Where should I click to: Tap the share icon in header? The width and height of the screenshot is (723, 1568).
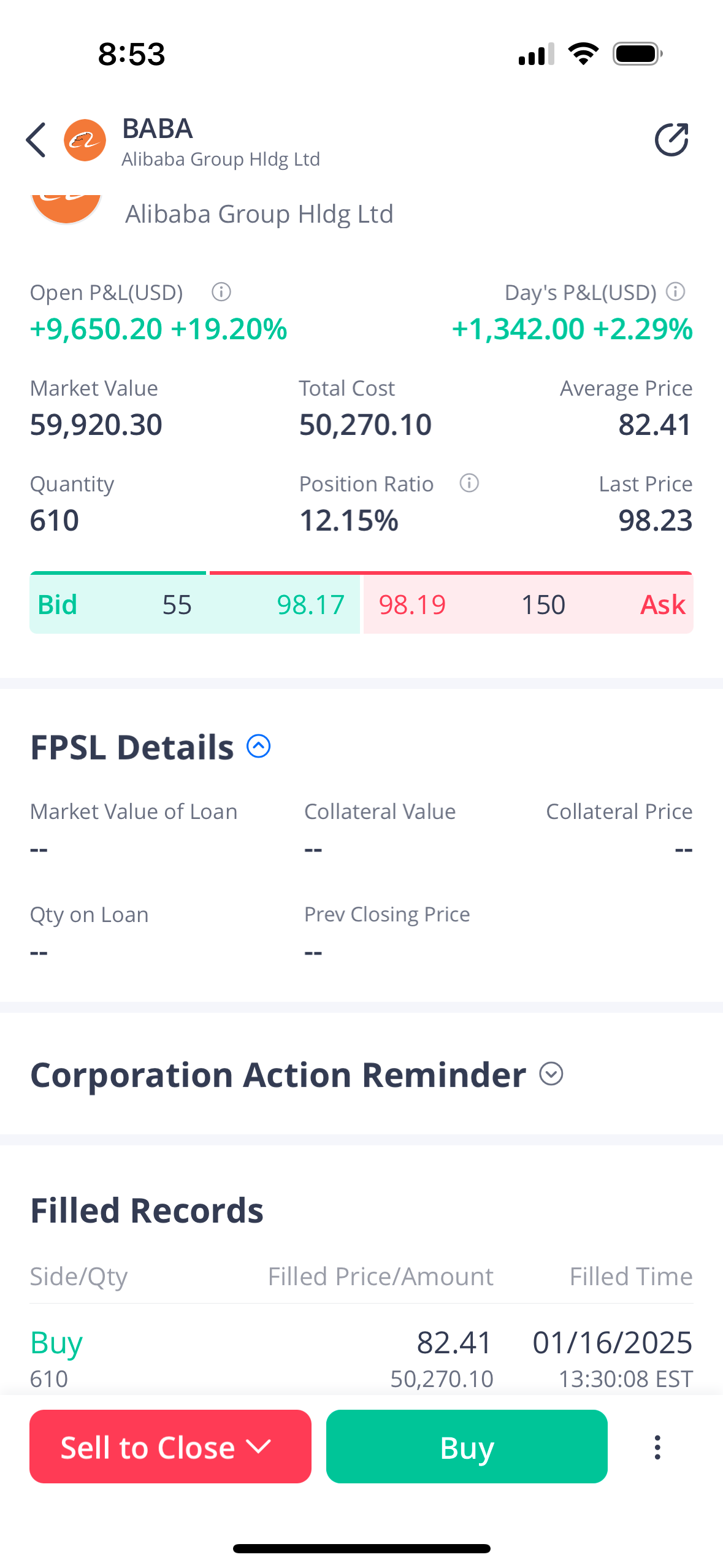click(x=671, y=140)
